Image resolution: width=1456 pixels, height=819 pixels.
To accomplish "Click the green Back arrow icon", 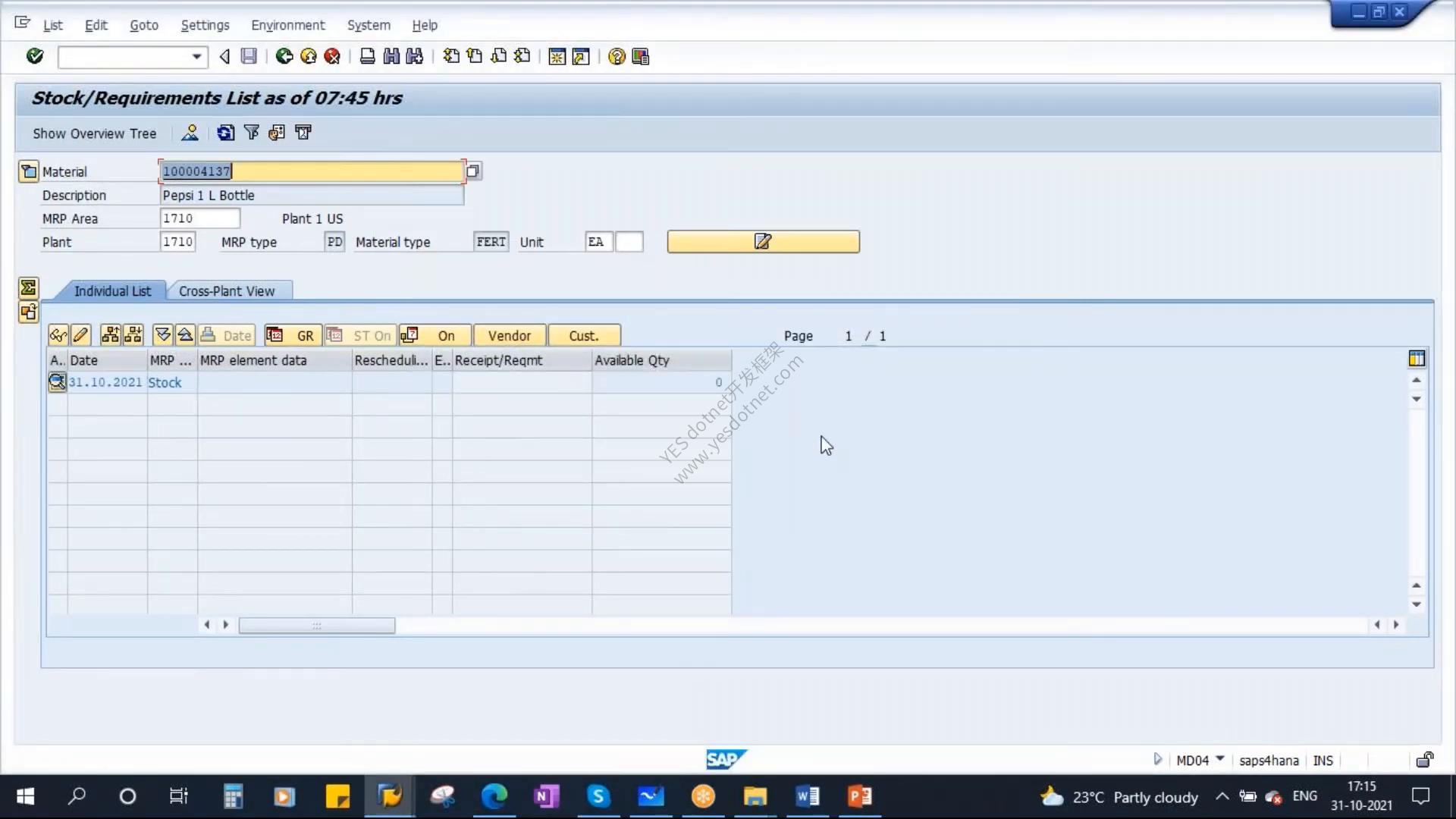I will tap(284, 56).
